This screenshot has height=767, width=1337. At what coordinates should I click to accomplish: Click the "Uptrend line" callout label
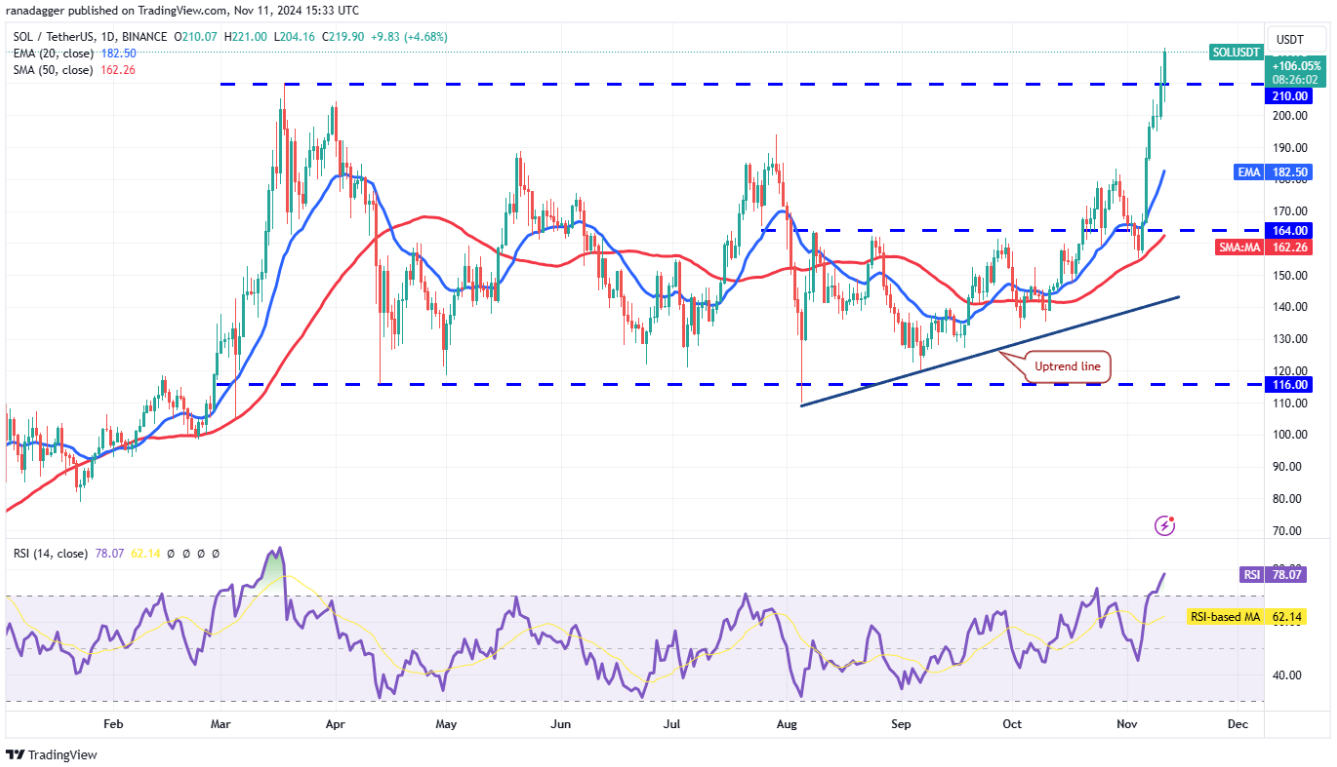pos(1067,367)
